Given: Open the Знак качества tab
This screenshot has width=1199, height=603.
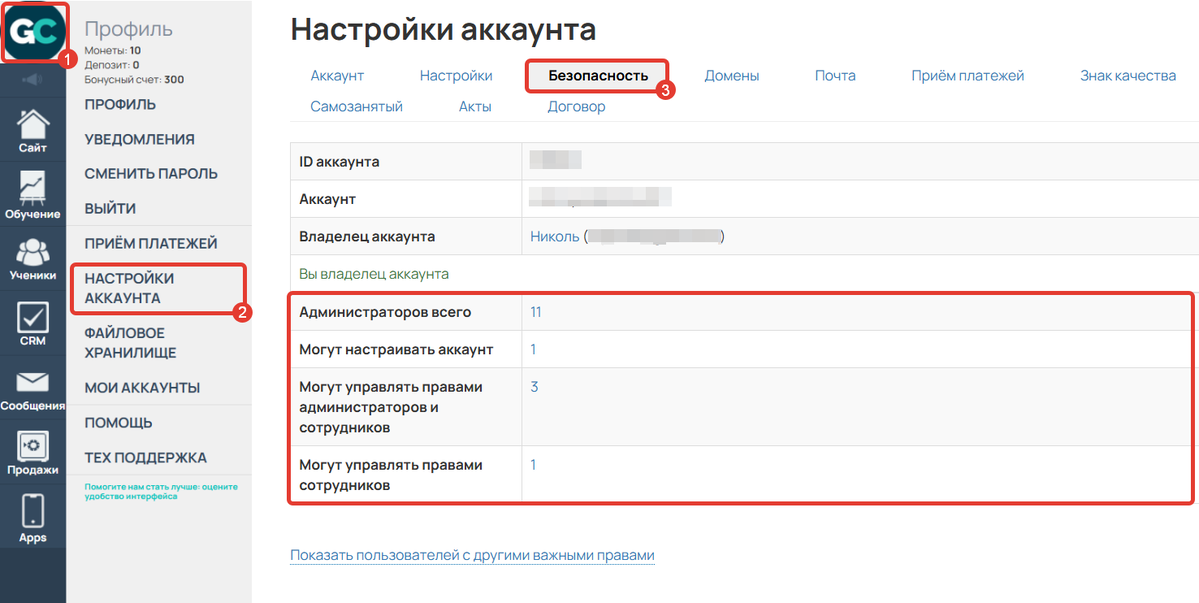Looking at the screenshot, I should [1127, 75].
